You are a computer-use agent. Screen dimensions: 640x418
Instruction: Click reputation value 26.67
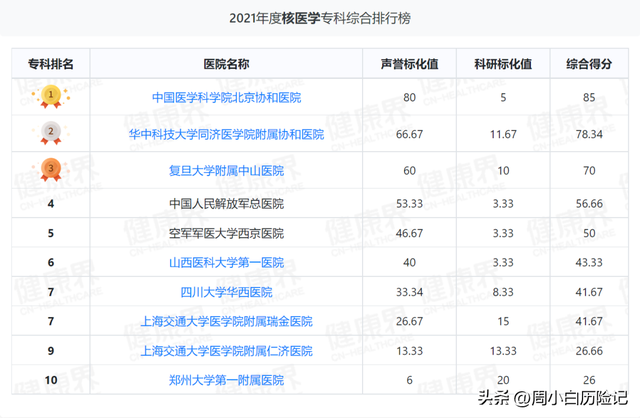(x=409, y=321)
